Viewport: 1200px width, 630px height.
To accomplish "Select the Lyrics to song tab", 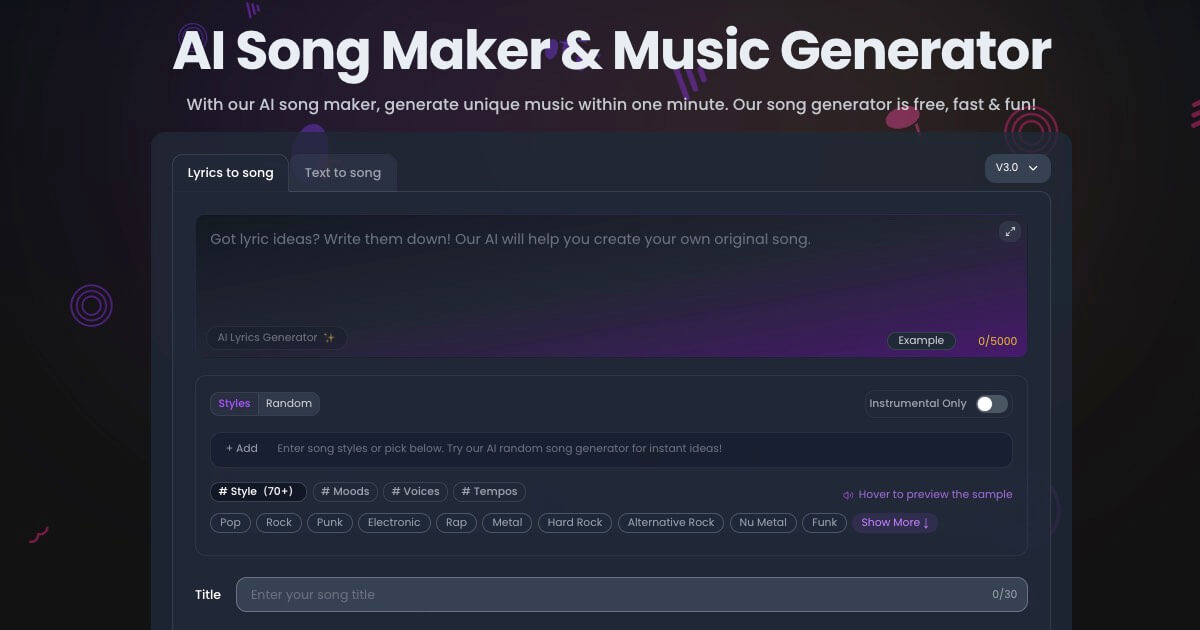I will [x=230, y=172].
